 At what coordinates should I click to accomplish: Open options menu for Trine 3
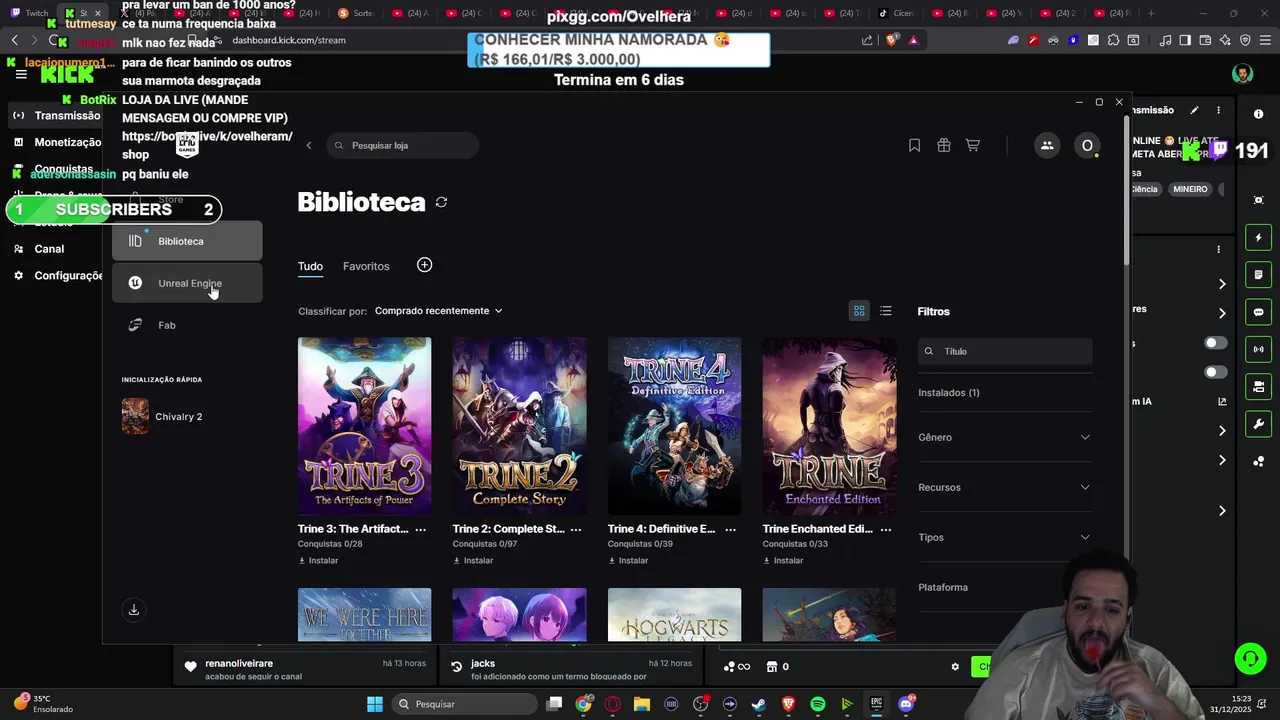click(x=420, y=529)
